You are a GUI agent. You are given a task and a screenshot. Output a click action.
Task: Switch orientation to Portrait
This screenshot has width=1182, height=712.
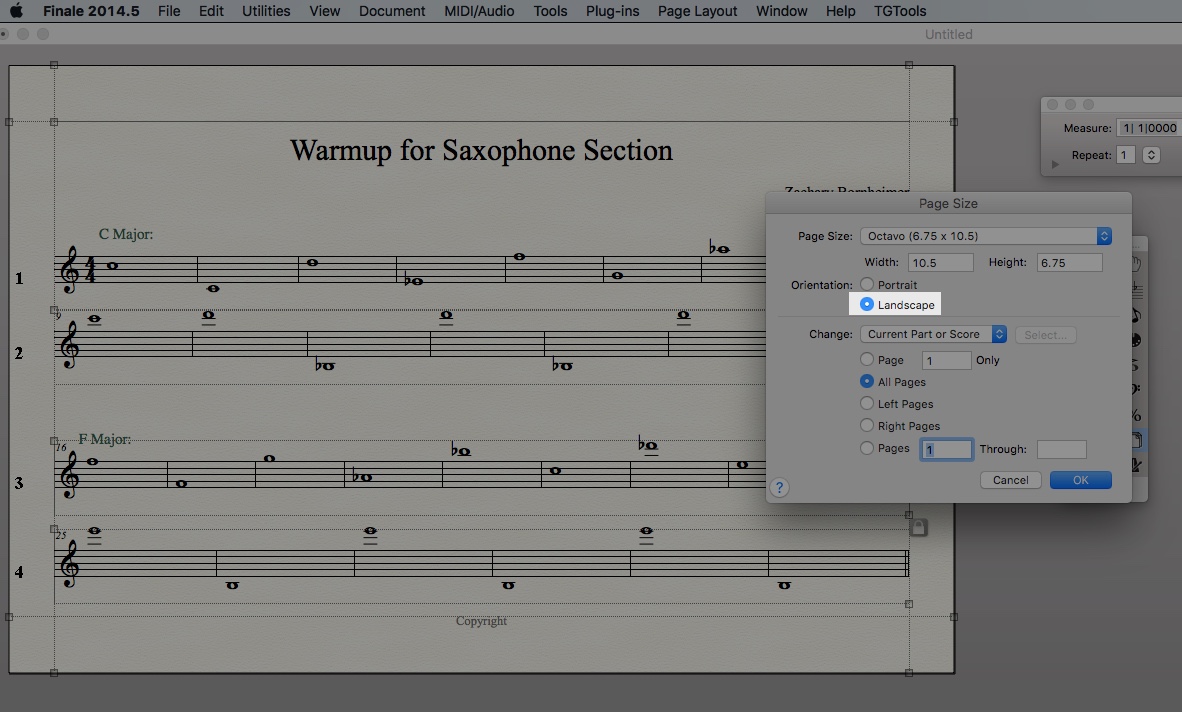(867, 284)
